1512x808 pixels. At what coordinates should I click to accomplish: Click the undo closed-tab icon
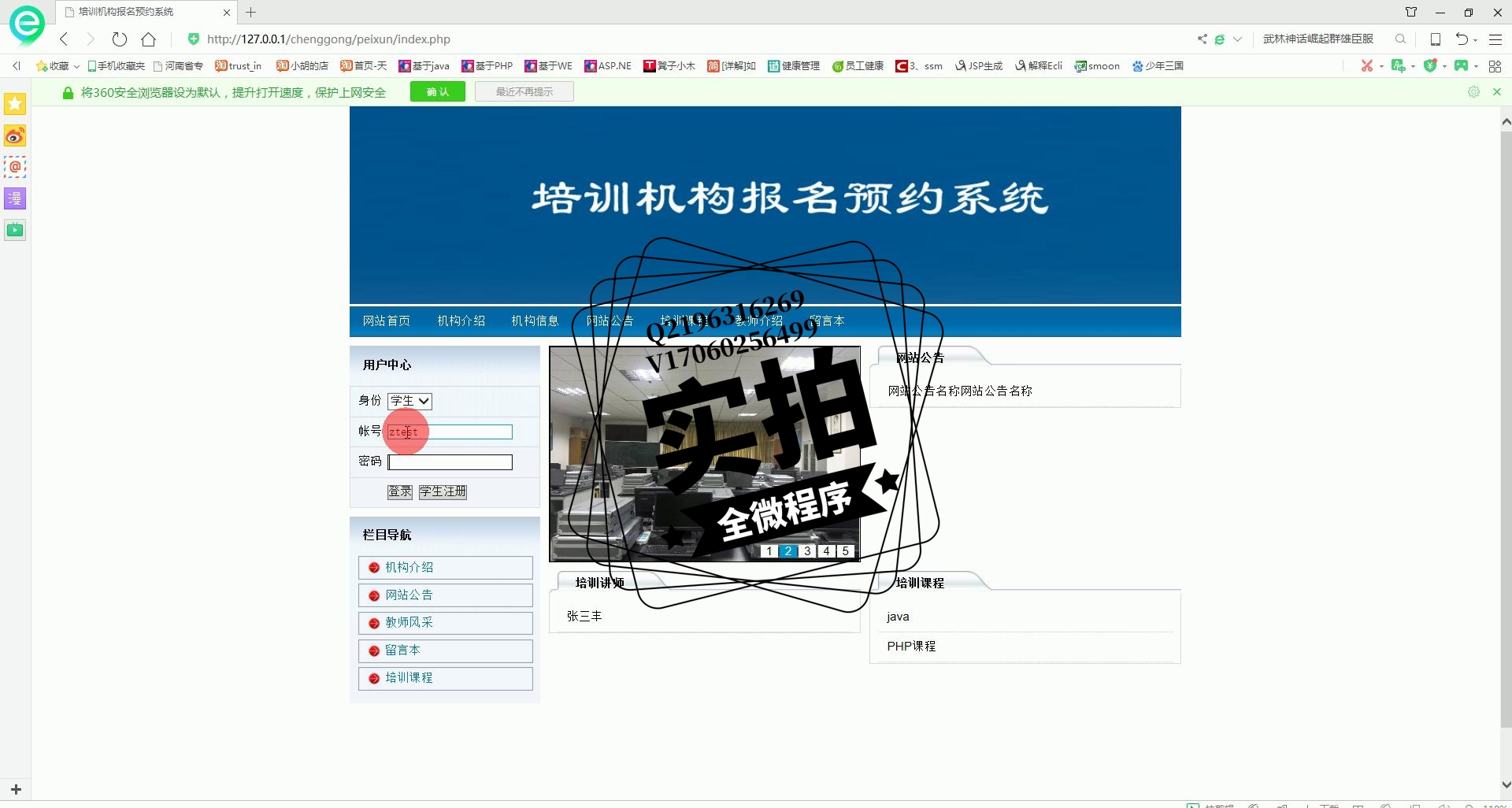(1462, 39)
